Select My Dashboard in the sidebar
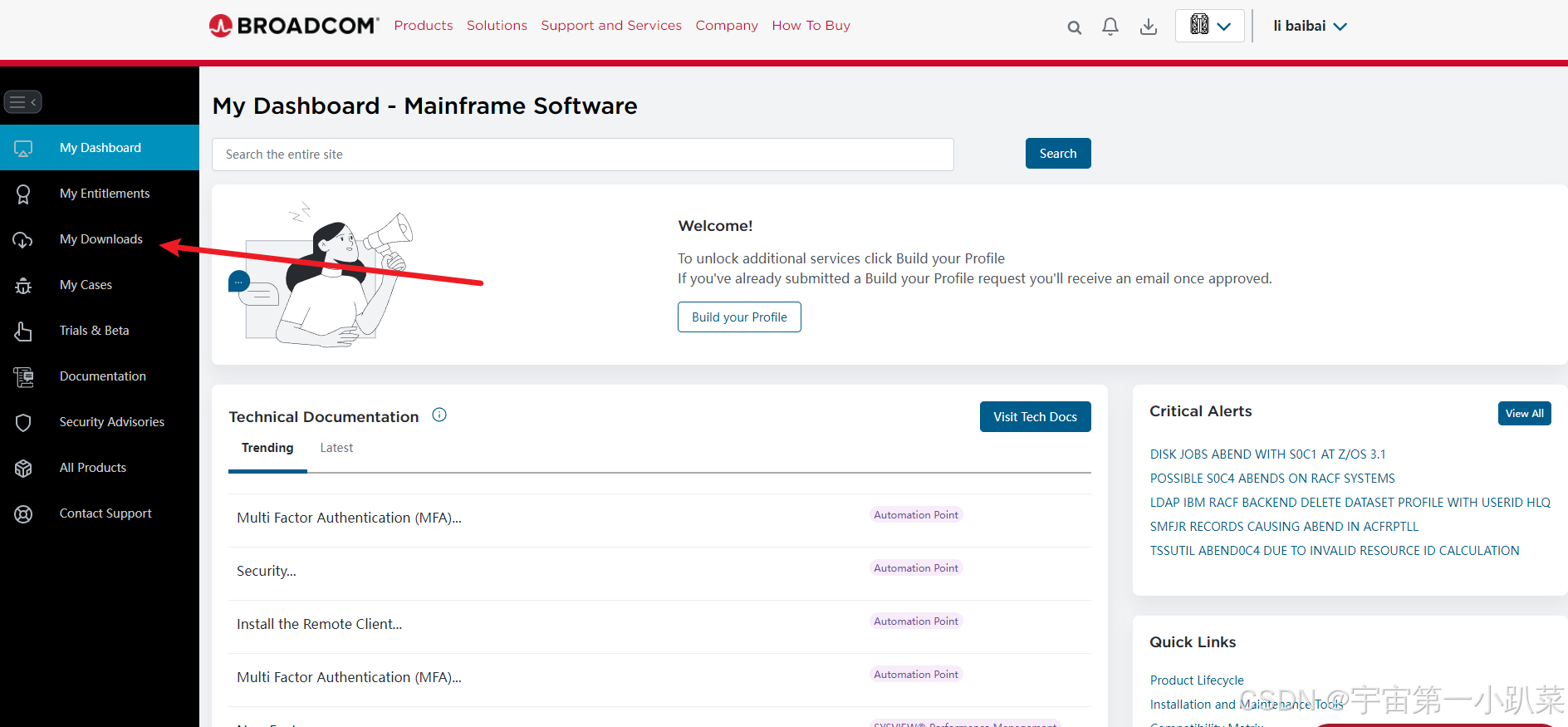1568x727 pixels. [100, 148]
